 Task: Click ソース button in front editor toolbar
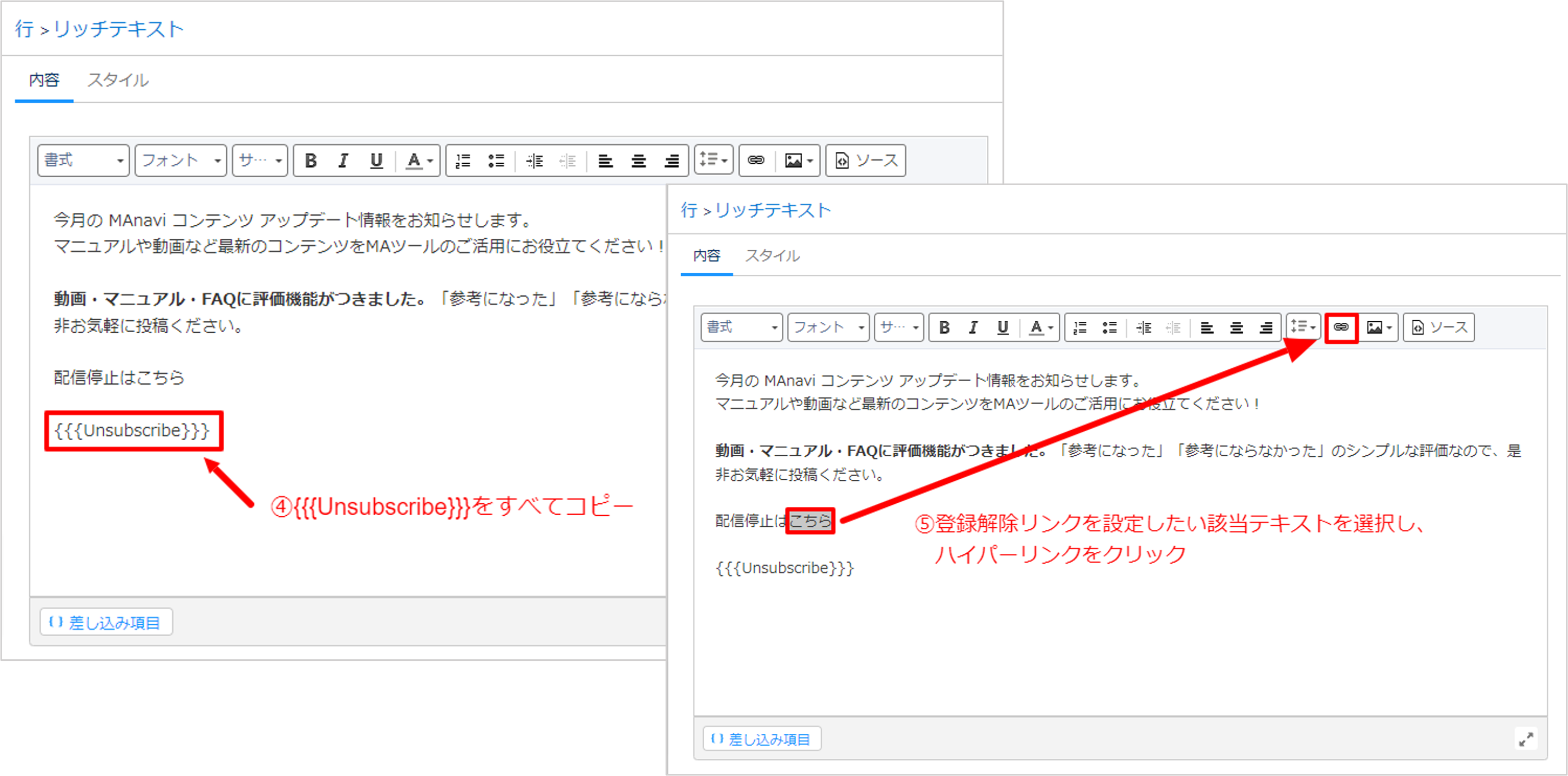[x=1439, y=328]
